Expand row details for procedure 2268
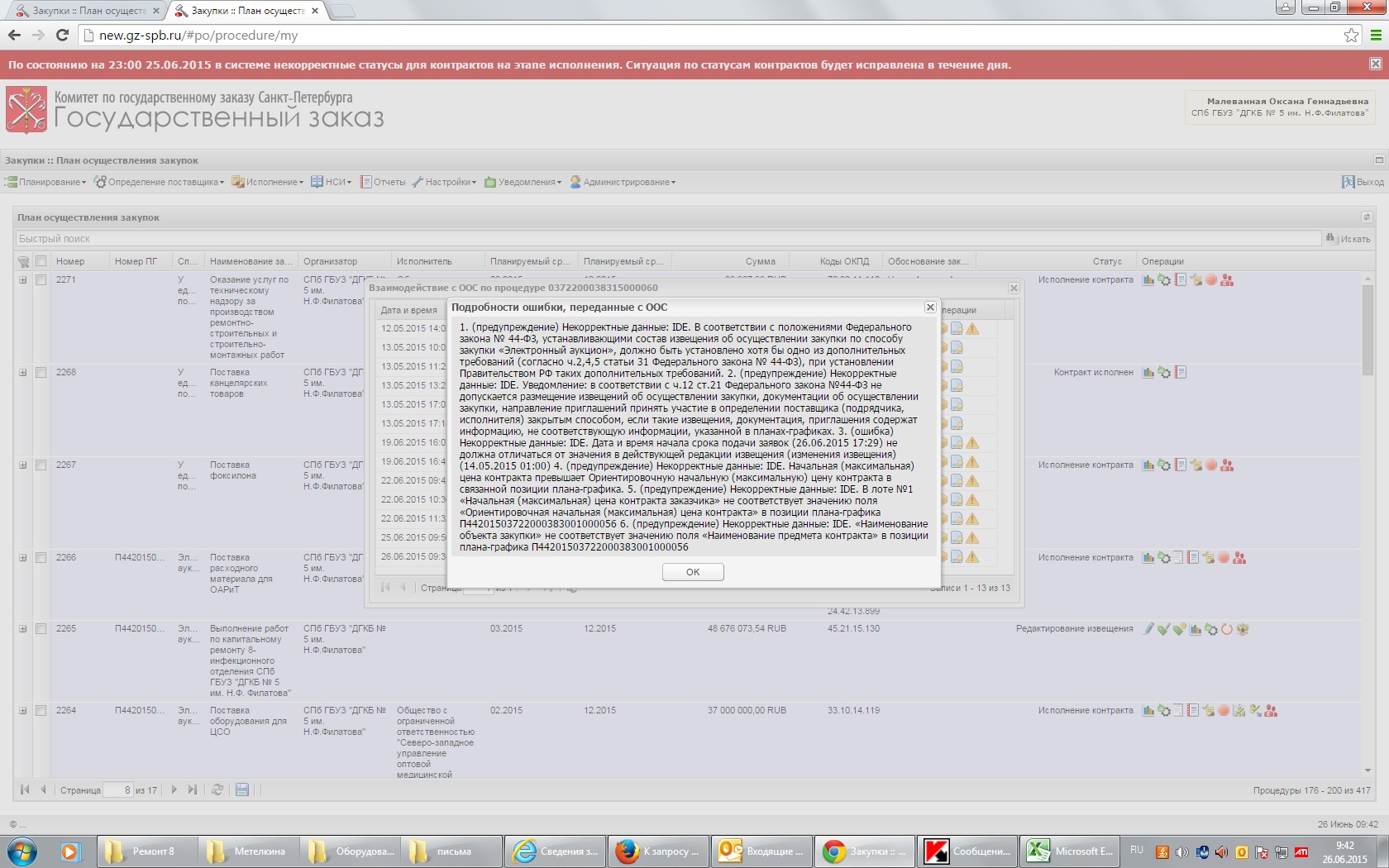 tap(23, 373)
